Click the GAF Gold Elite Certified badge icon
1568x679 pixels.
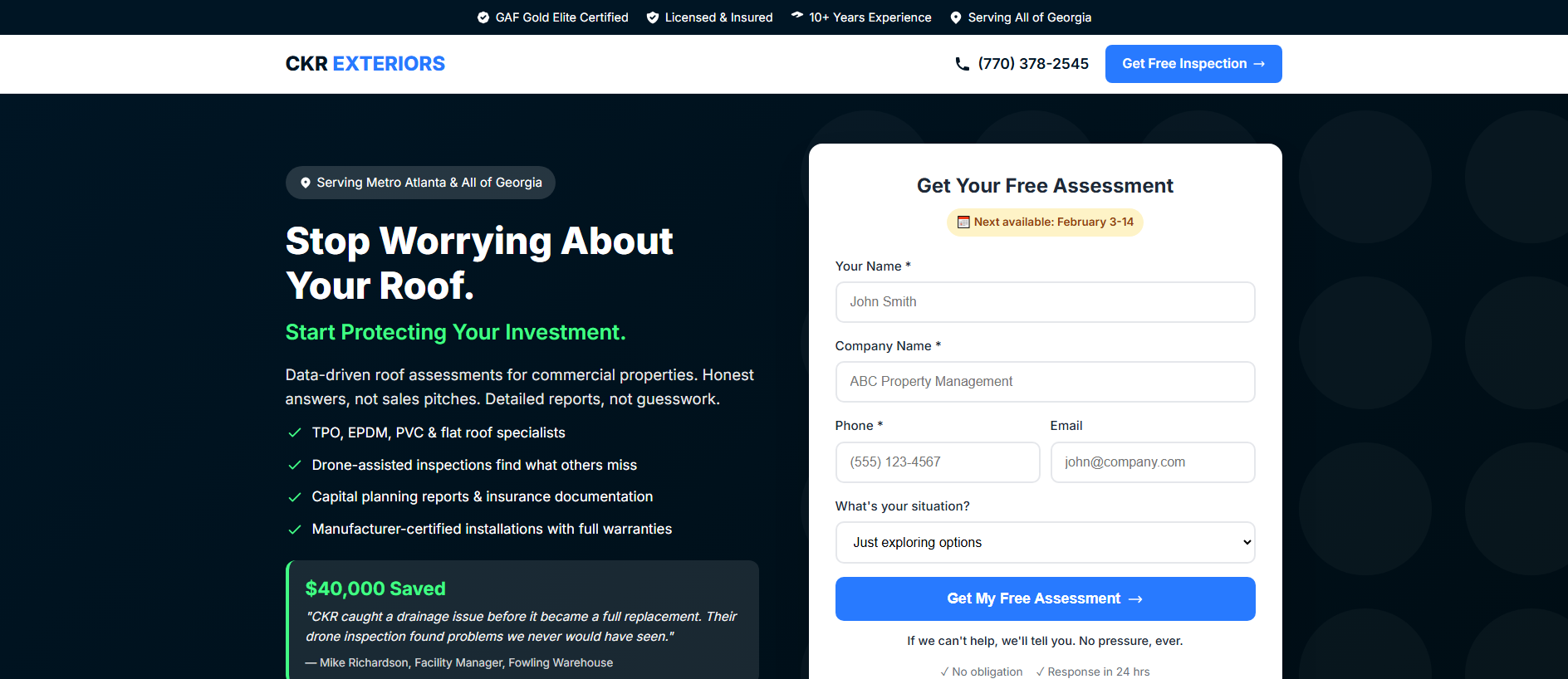coord(483,17)
